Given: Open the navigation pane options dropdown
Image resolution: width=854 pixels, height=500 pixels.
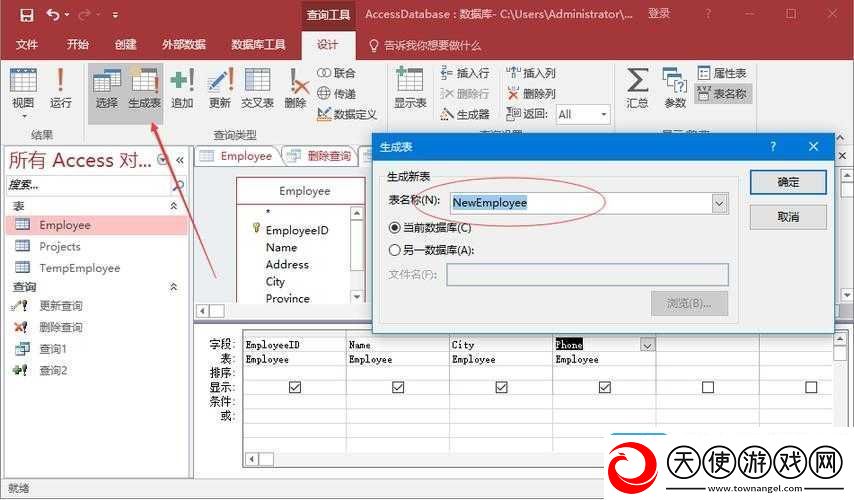Looking at the screenshot, I should (x=162, y=160).
